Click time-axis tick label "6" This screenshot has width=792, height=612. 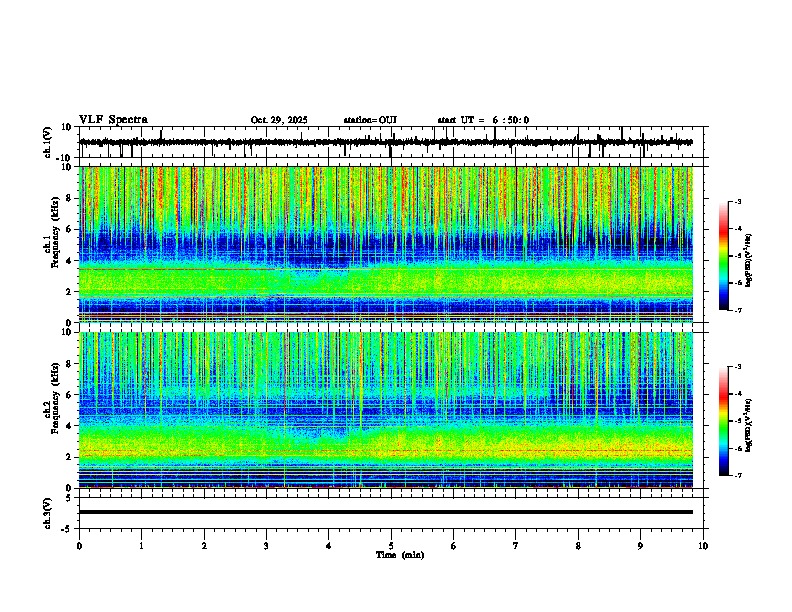(454, 546)
